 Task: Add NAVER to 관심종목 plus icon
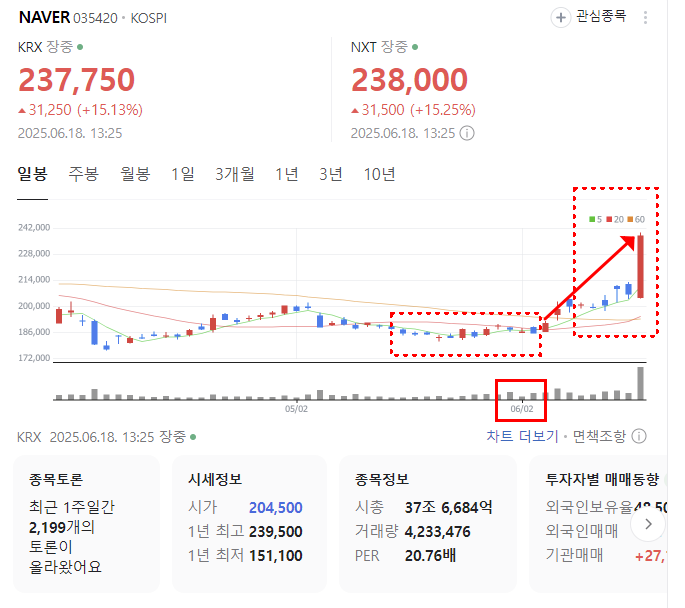pos(560,18)
